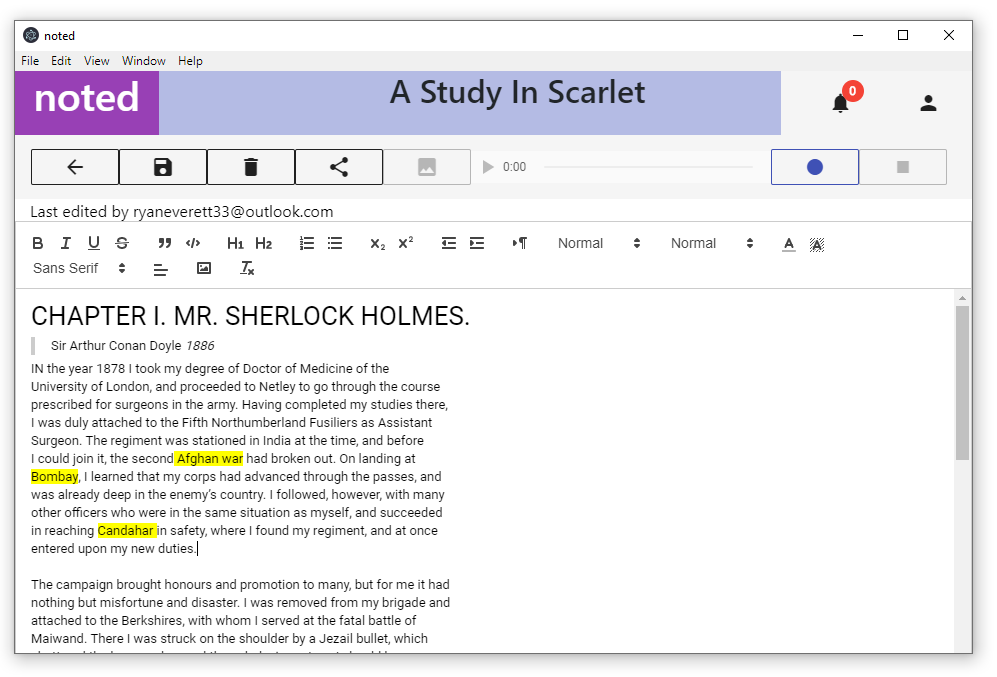
Task: Open the View menu
Action: coord(97,61)
